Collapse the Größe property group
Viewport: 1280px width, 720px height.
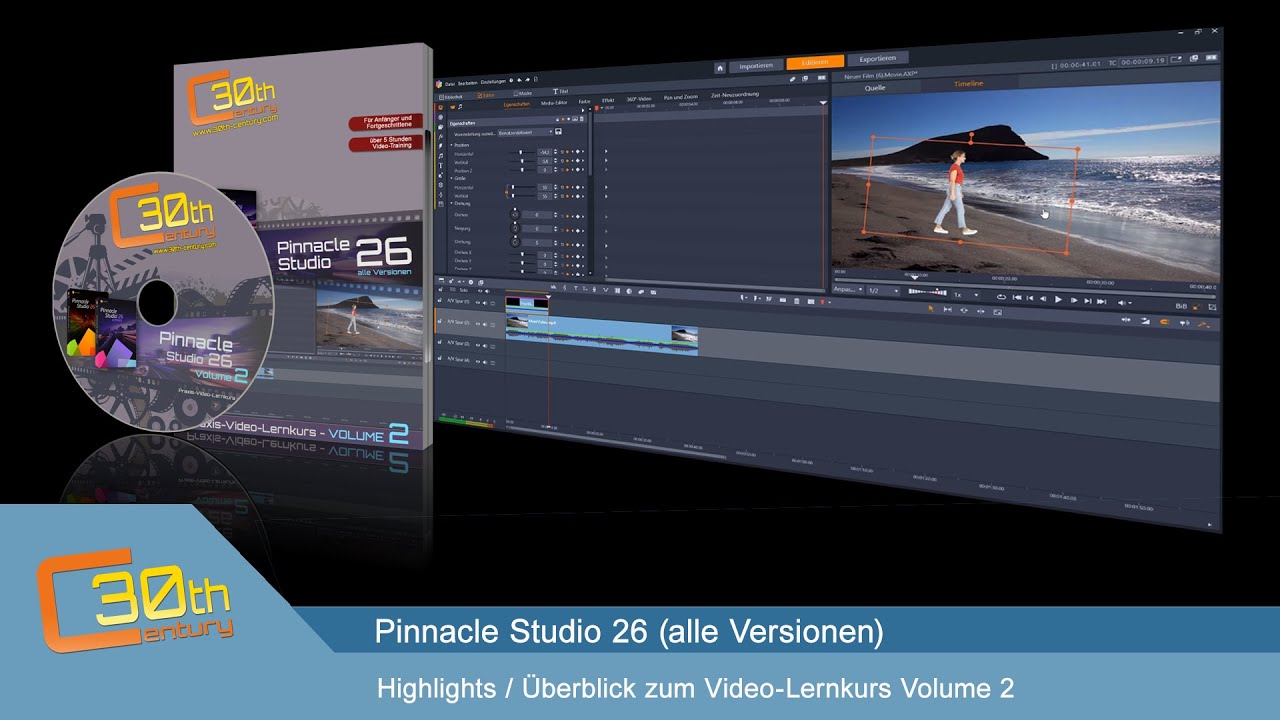[x=452, y=178]
